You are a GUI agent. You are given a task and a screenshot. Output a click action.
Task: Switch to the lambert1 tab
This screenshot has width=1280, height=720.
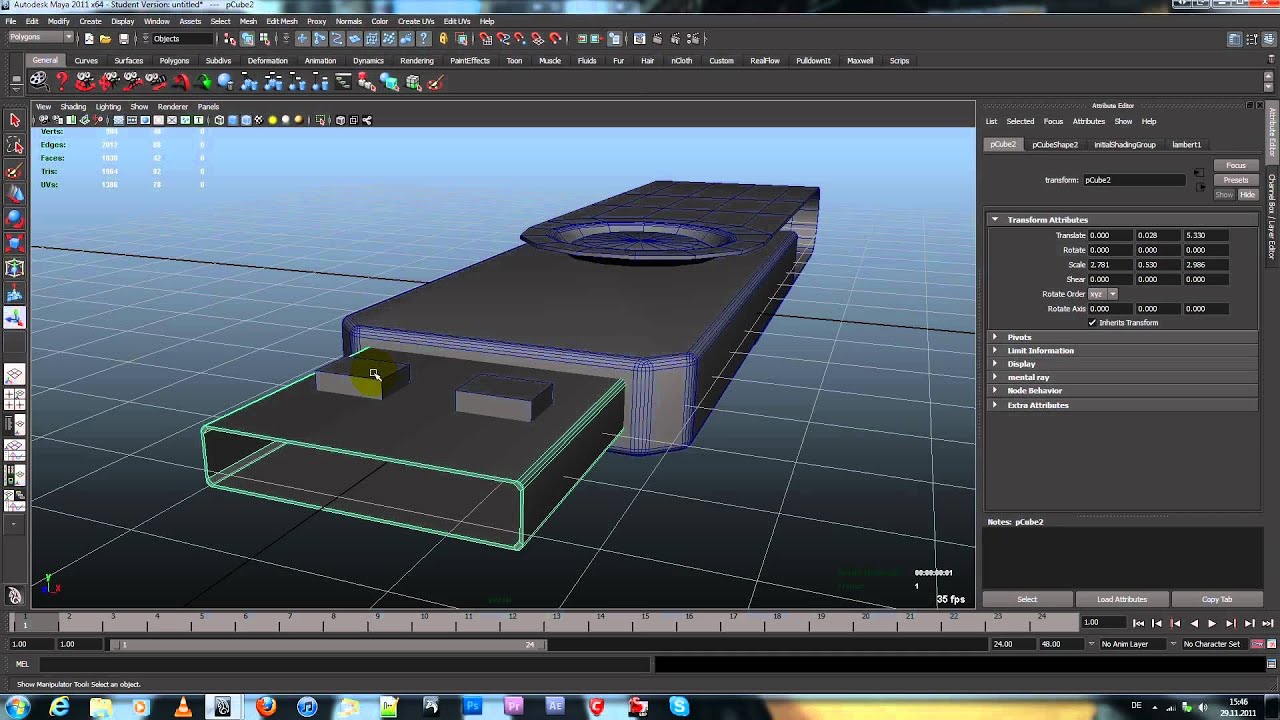pyautogui.click(x=1187, y=144)
